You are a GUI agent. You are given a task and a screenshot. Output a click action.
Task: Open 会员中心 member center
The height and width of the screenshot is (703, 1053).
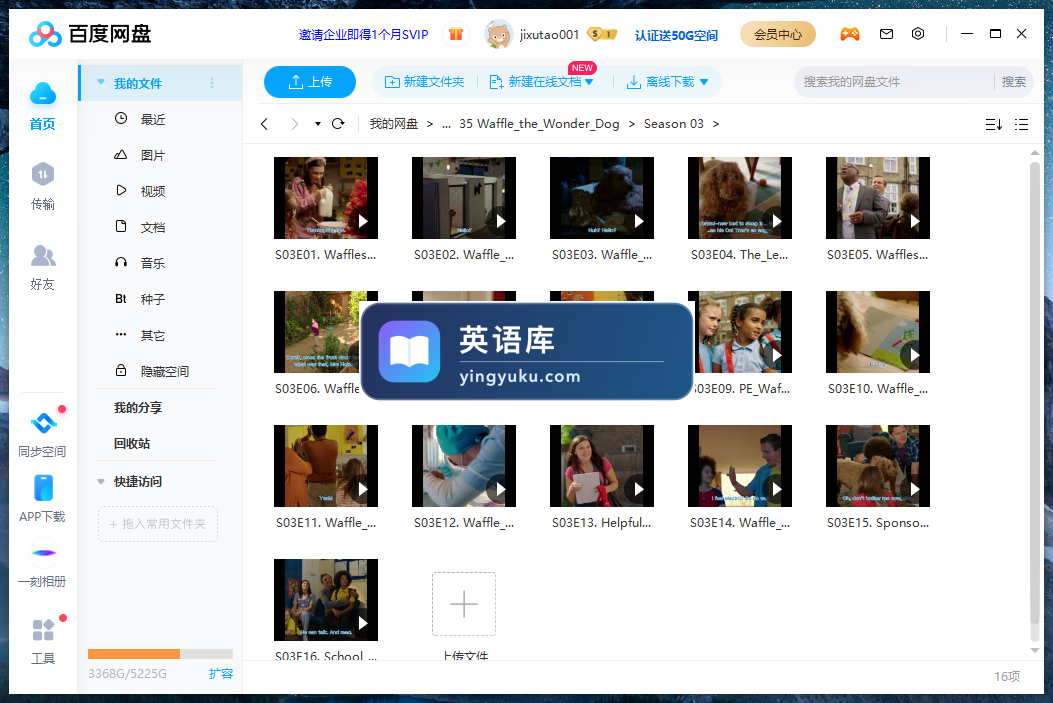click(x=778, y=34)
